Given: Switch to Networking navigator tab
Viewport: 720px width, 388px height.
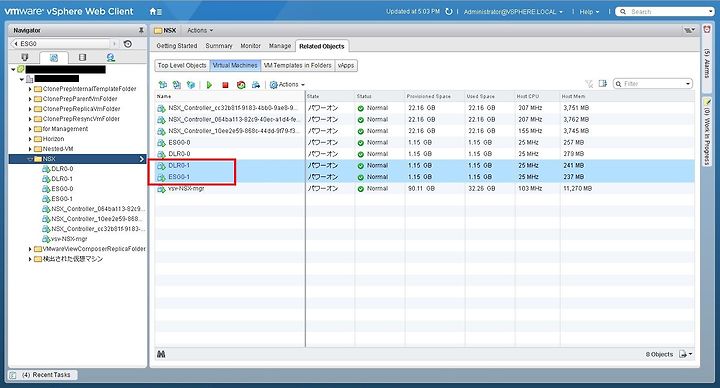Looking at the screenshot, I should [x=111, y=57].
